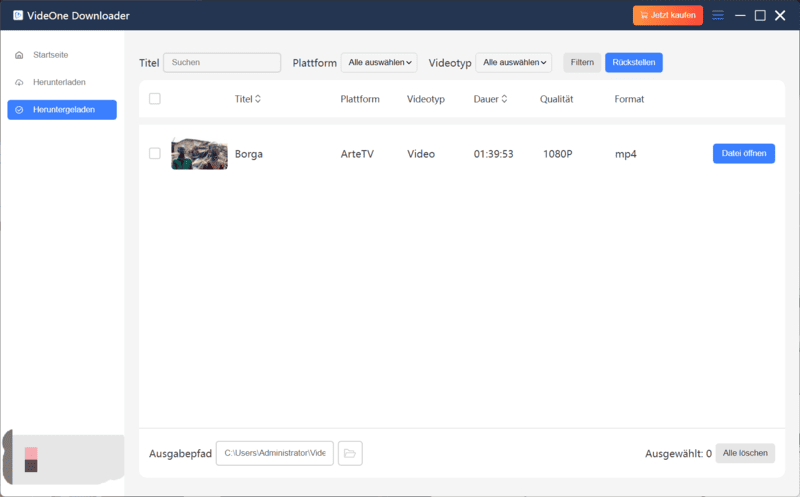Sort list by Titel arrows icon
The image size is (800, 497).
pyautogui.click(x=258, y=99)
